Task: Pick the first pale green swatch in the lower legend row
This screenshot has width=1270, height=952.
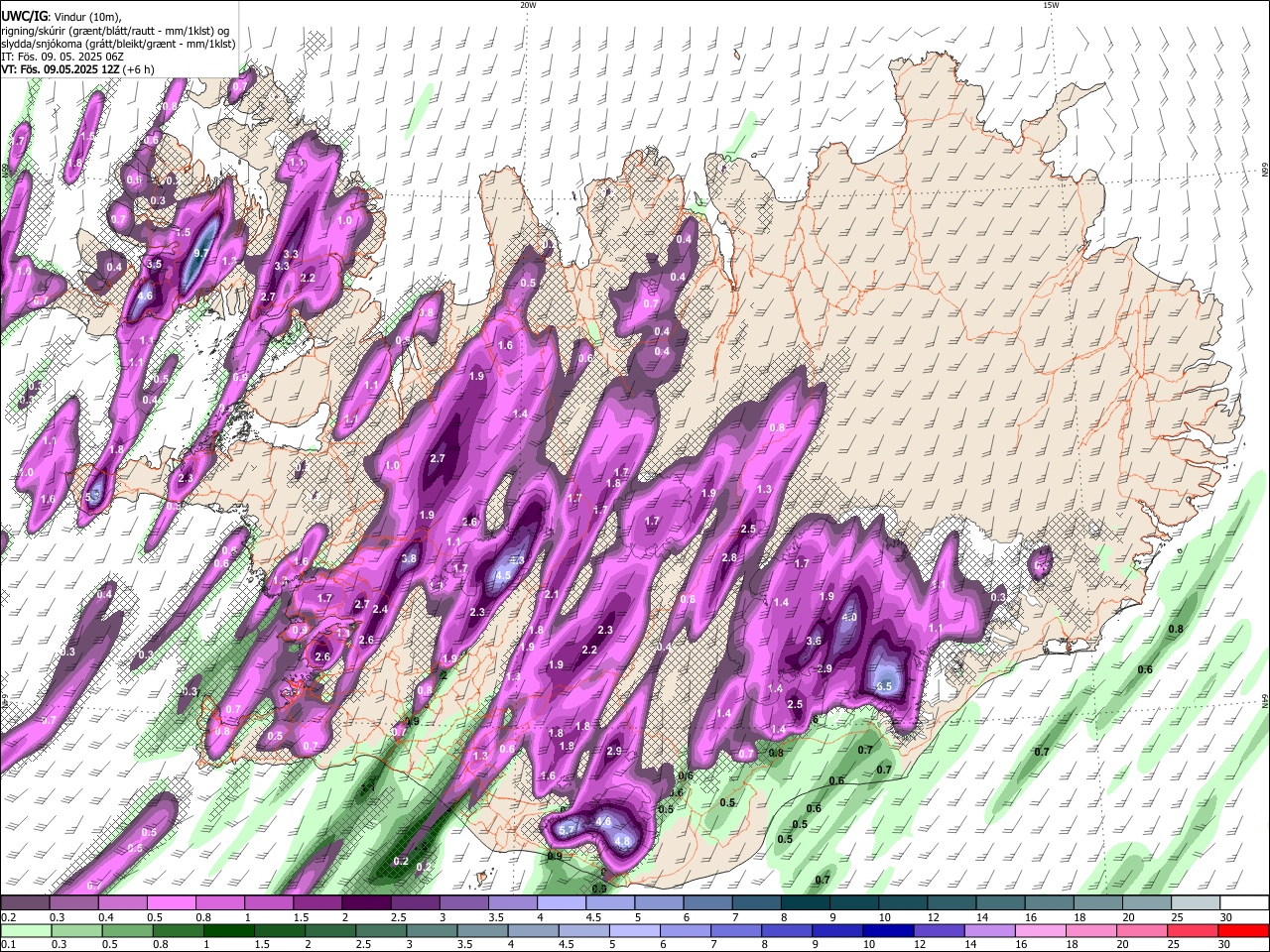Action: [x=25, y=930]
